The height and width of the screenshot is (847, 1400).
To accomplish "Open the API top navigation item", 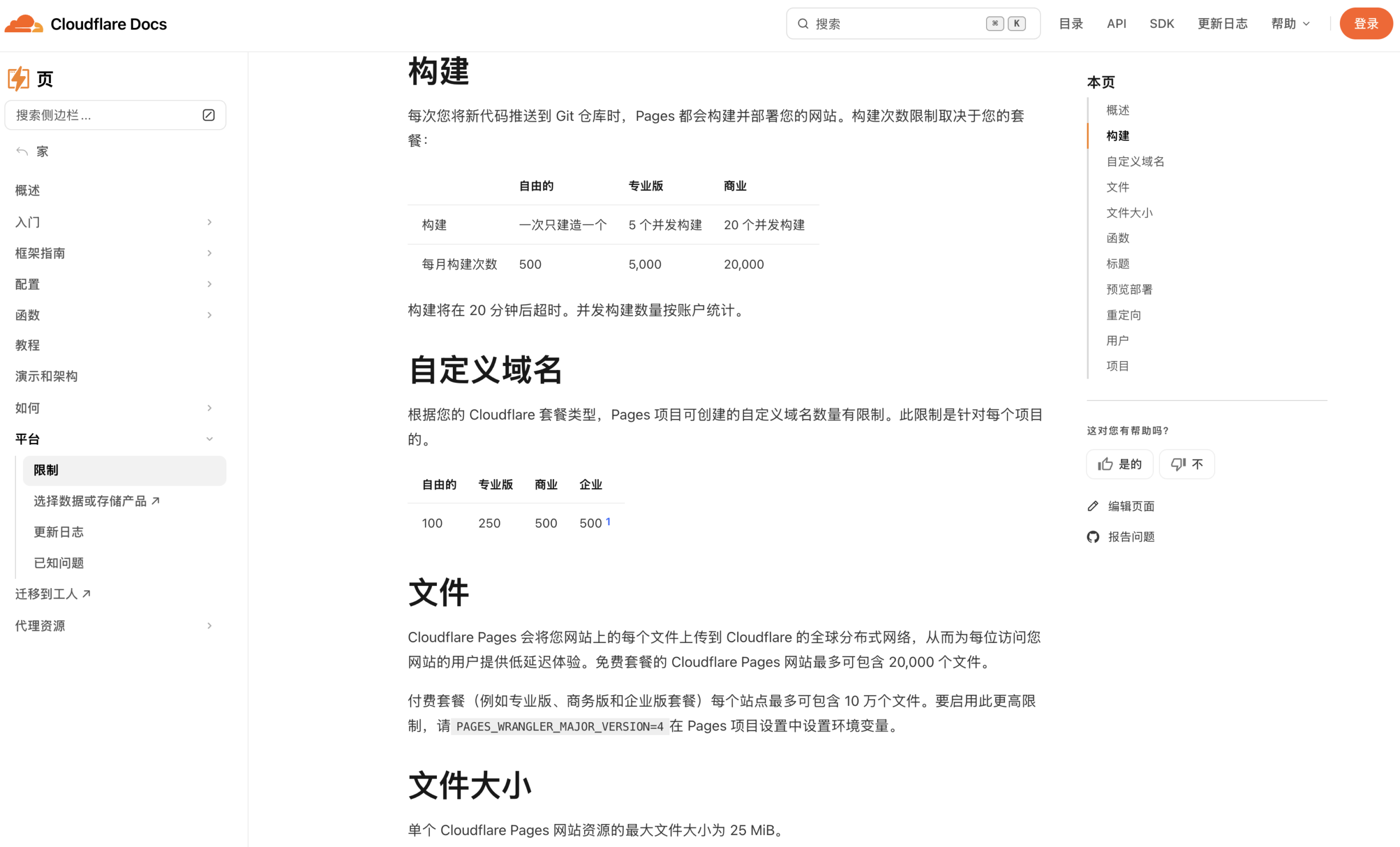I will click(1117, 24).
